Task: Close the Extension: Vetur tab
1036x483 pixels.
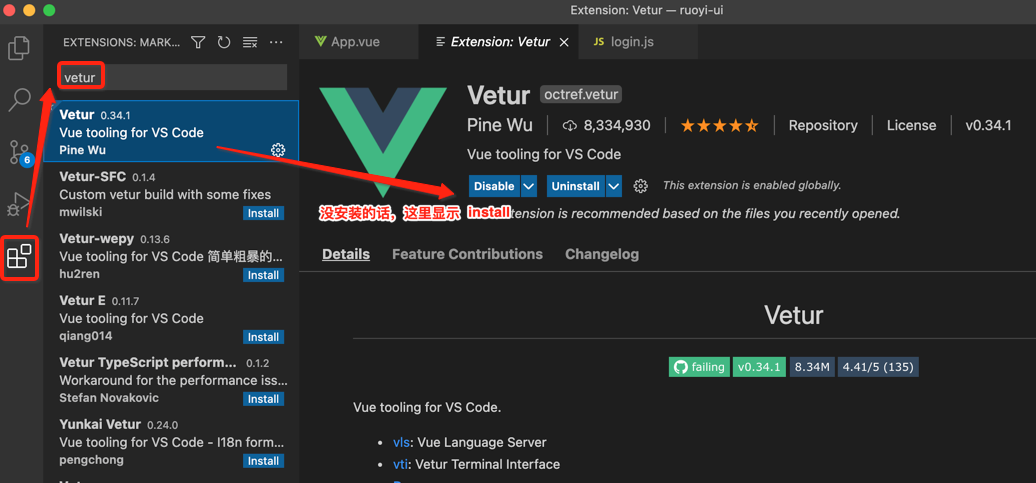Action: [564, 42]
